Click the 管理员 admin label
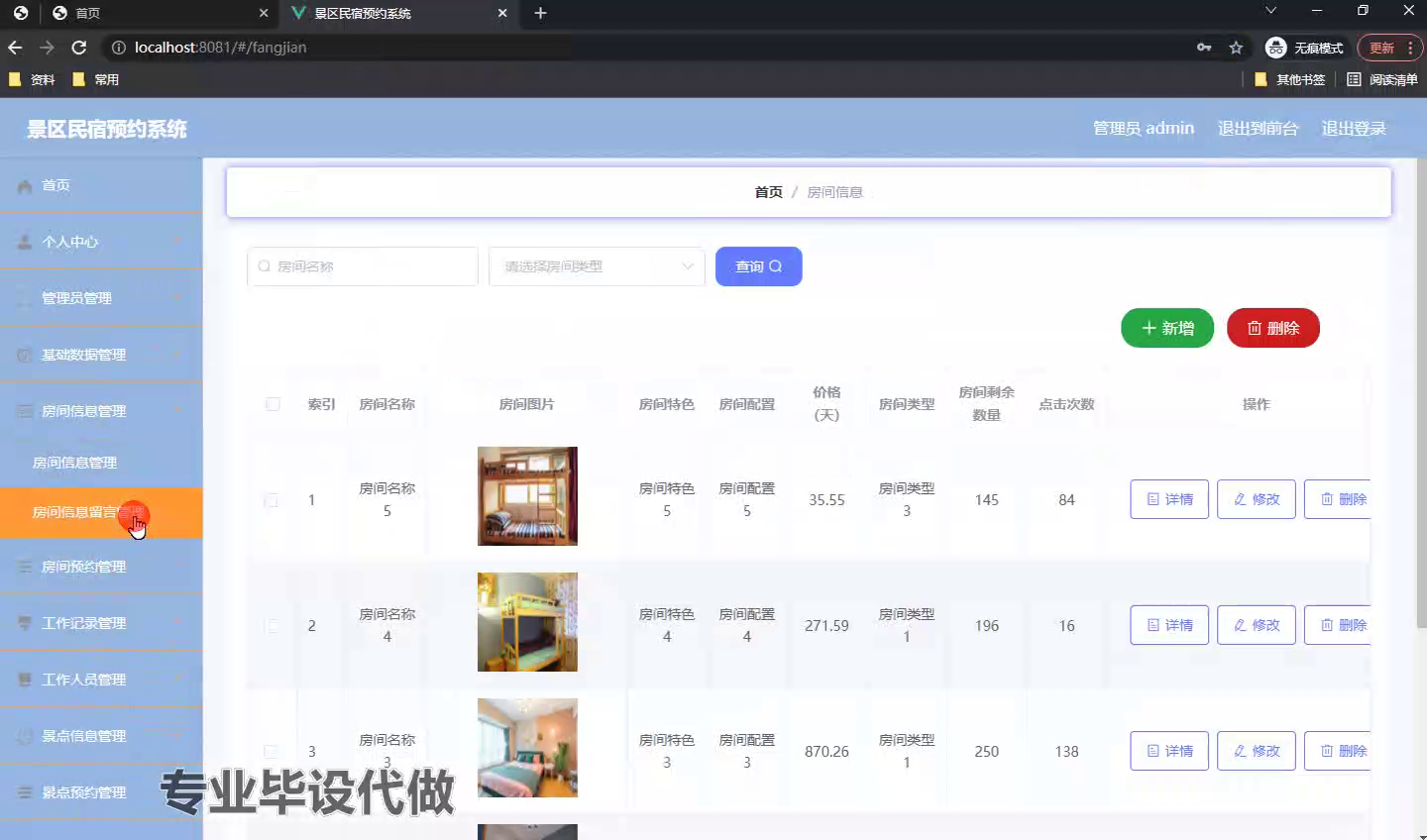The width and height of the screenshot is (1427, 840). [1143, 128]
